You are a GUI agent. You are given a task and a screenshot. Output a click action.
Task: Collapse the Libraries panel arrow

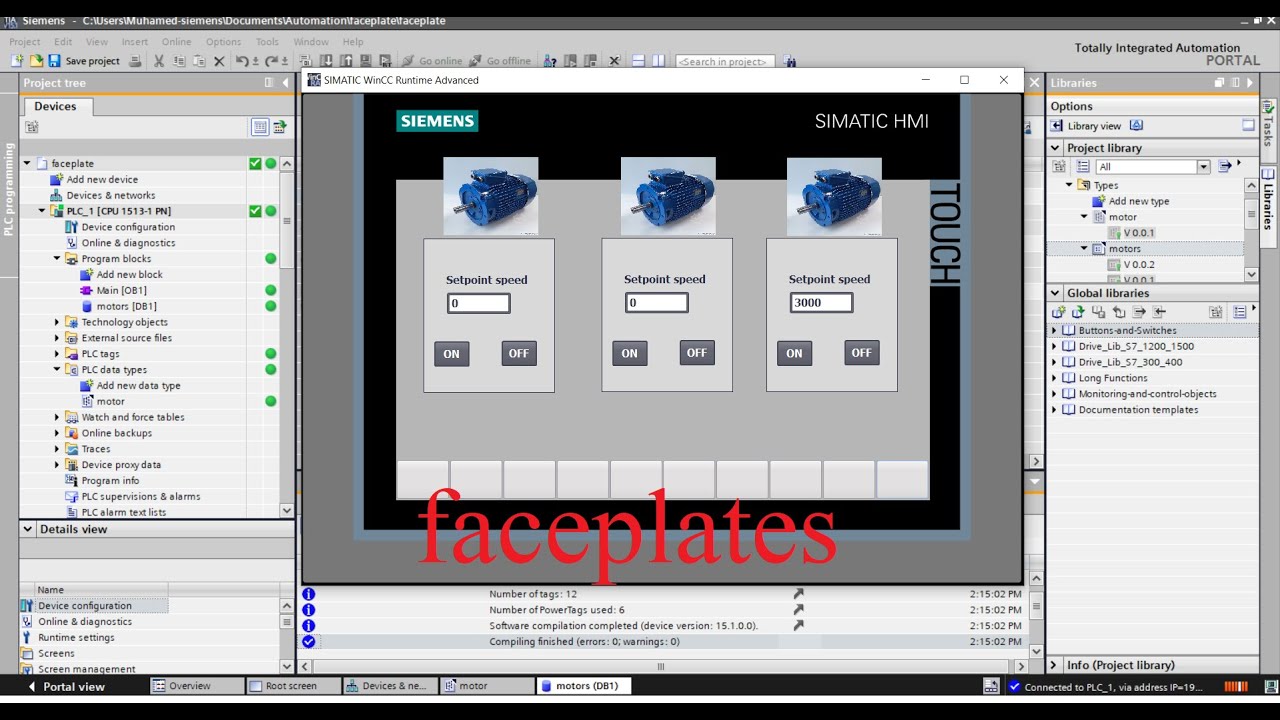pos(1250,83)
